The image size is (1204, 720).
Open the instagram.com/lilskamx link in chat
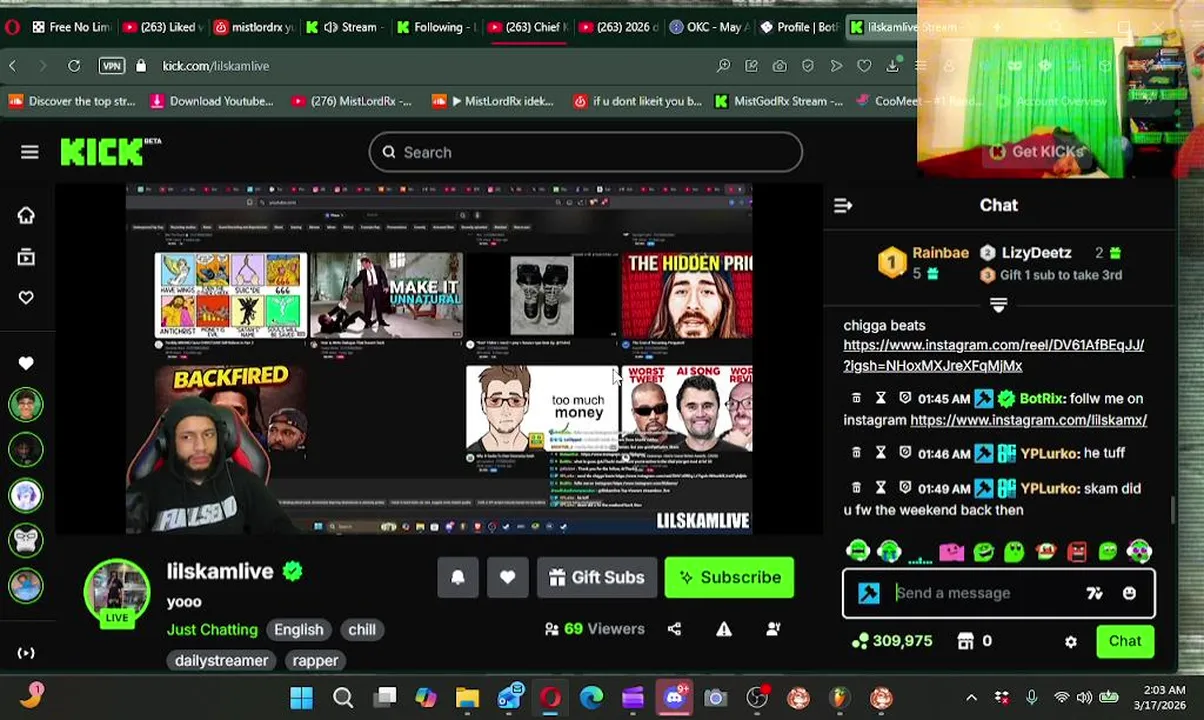[x=1028, y=420]
